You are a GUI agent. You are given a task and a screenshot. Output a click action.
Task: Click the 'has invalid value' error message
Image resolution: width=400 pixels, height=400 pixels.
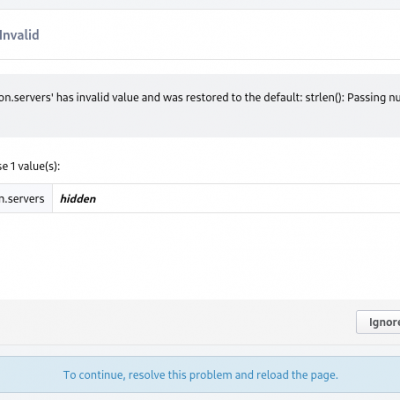(200, 98)
